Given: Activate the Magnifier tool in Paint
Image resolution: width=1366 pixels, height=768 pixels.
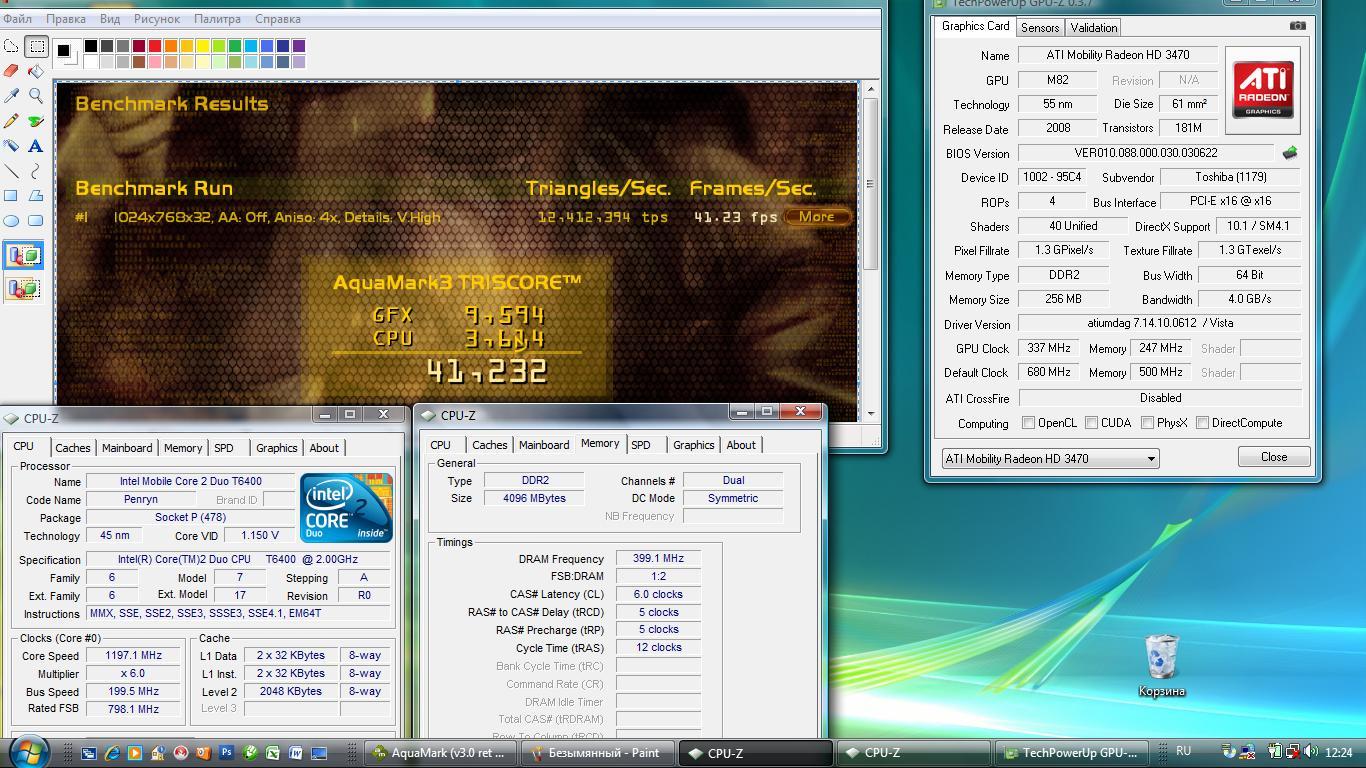Looking at the screenshot, I should [x=36, y=96].
